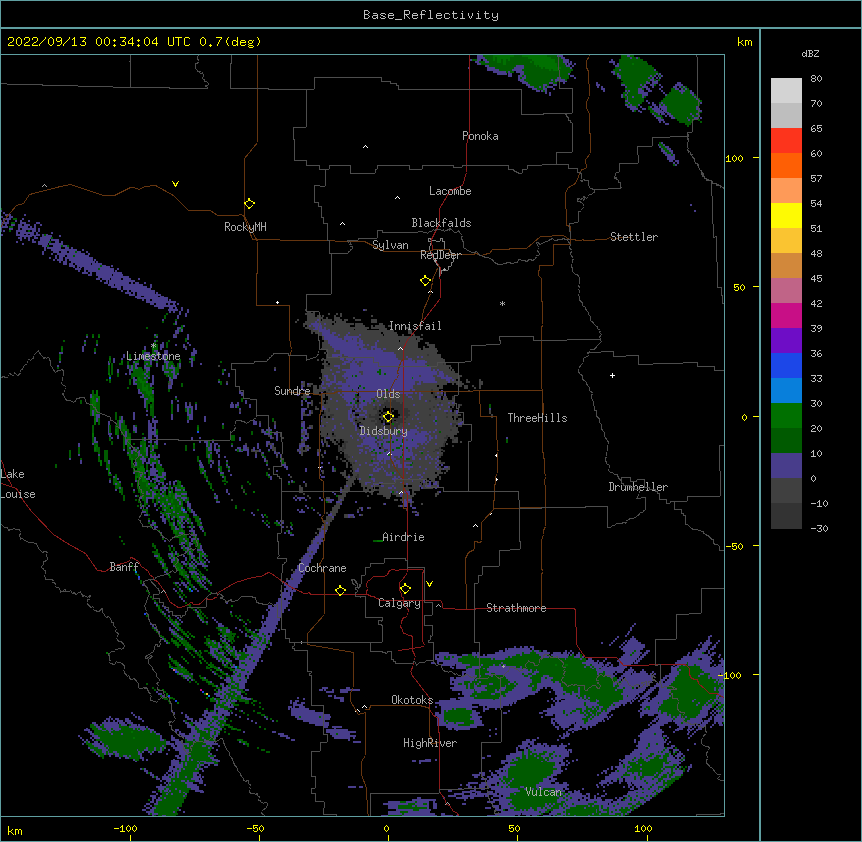Click the RockyMH label
The width and height of the screenshot is (862, 842).
click(245, 227)
